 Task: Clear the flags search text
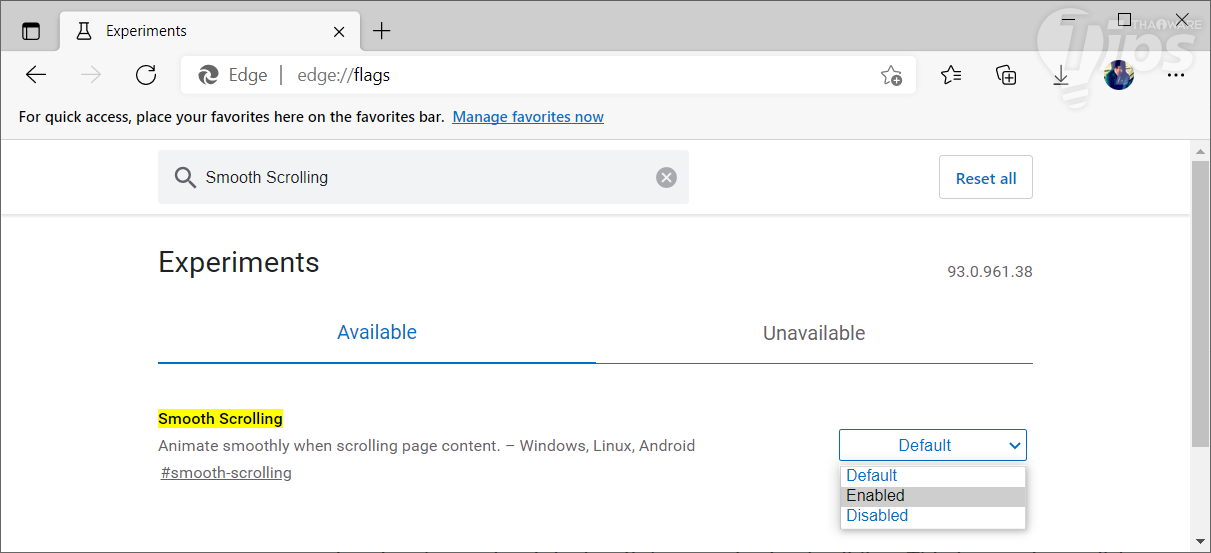(x=666, y=177)
